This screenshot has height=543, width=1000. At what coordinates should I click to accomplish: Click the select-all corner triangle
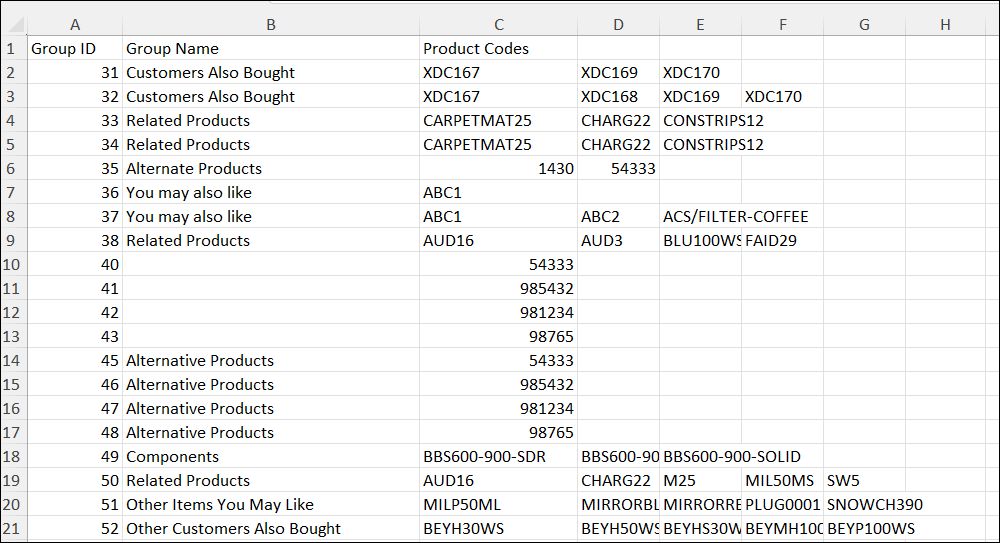click(14, 24)
